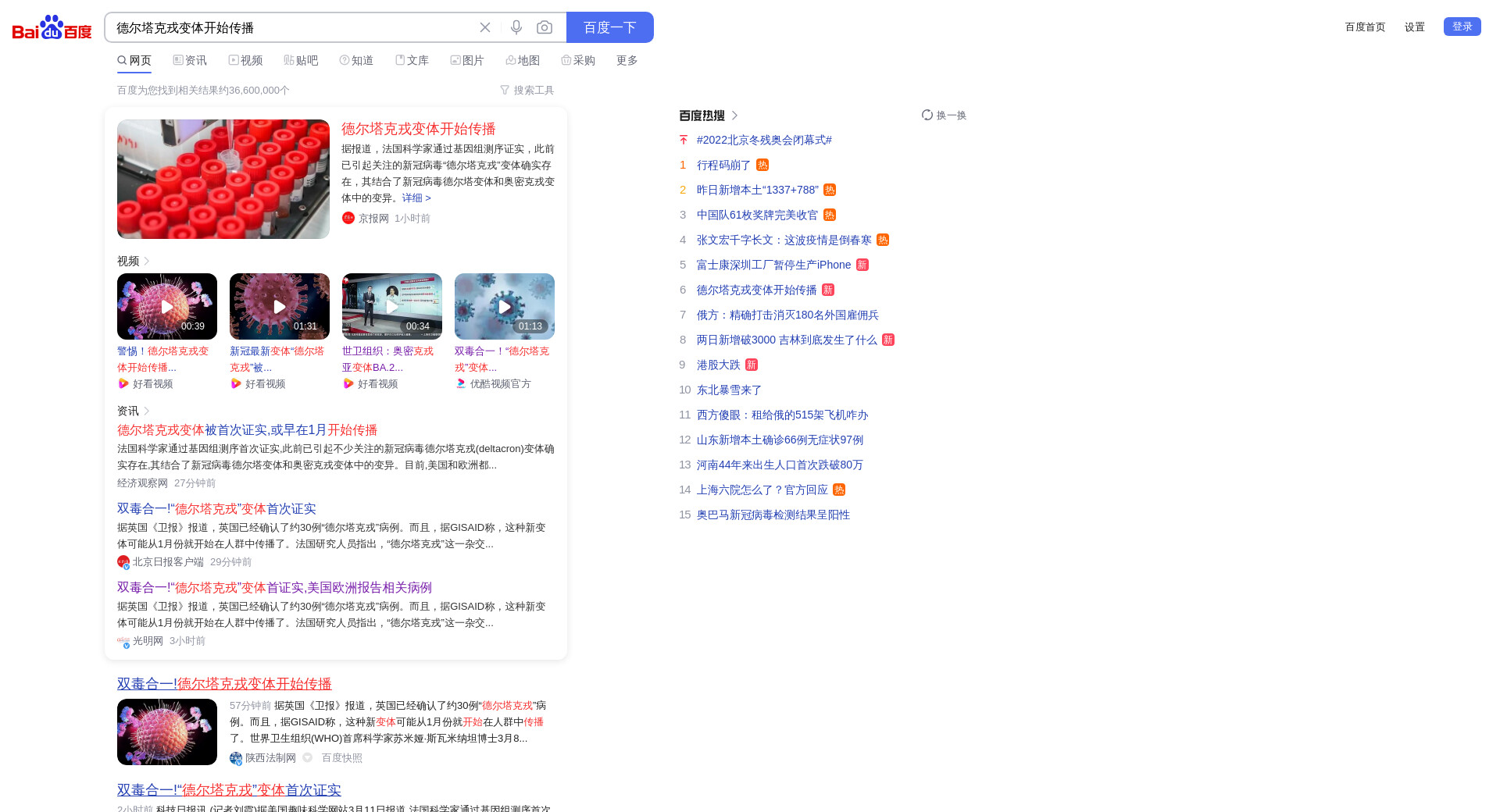Click inside the search input field

click(x=289, y=27)
